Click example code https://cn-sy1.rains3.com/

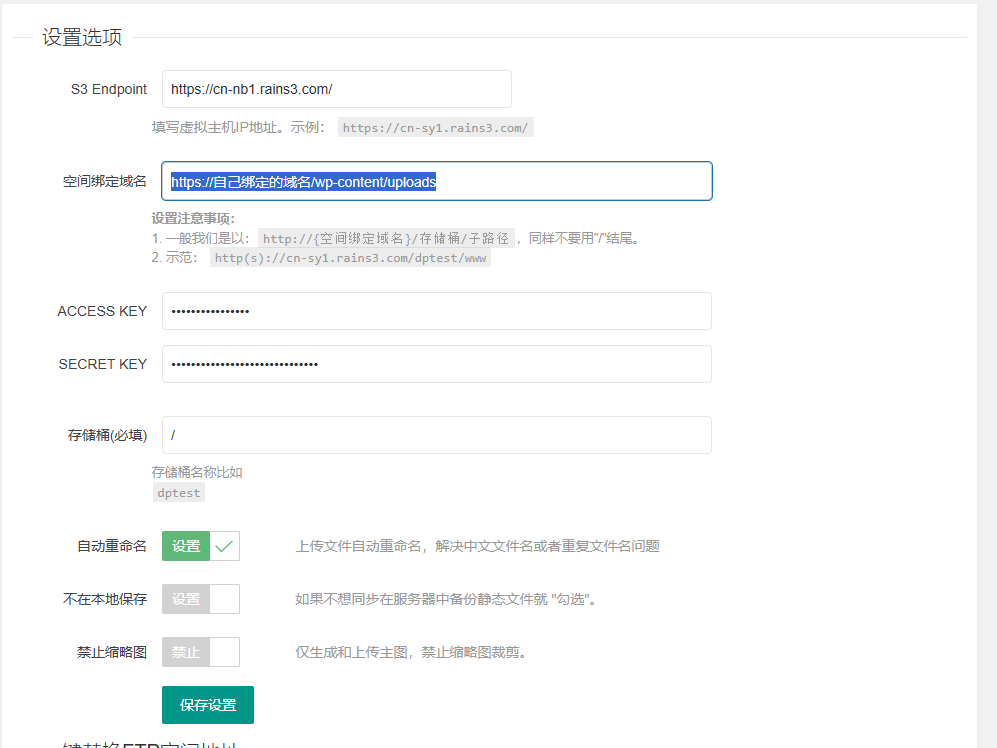tap(435, 128)
